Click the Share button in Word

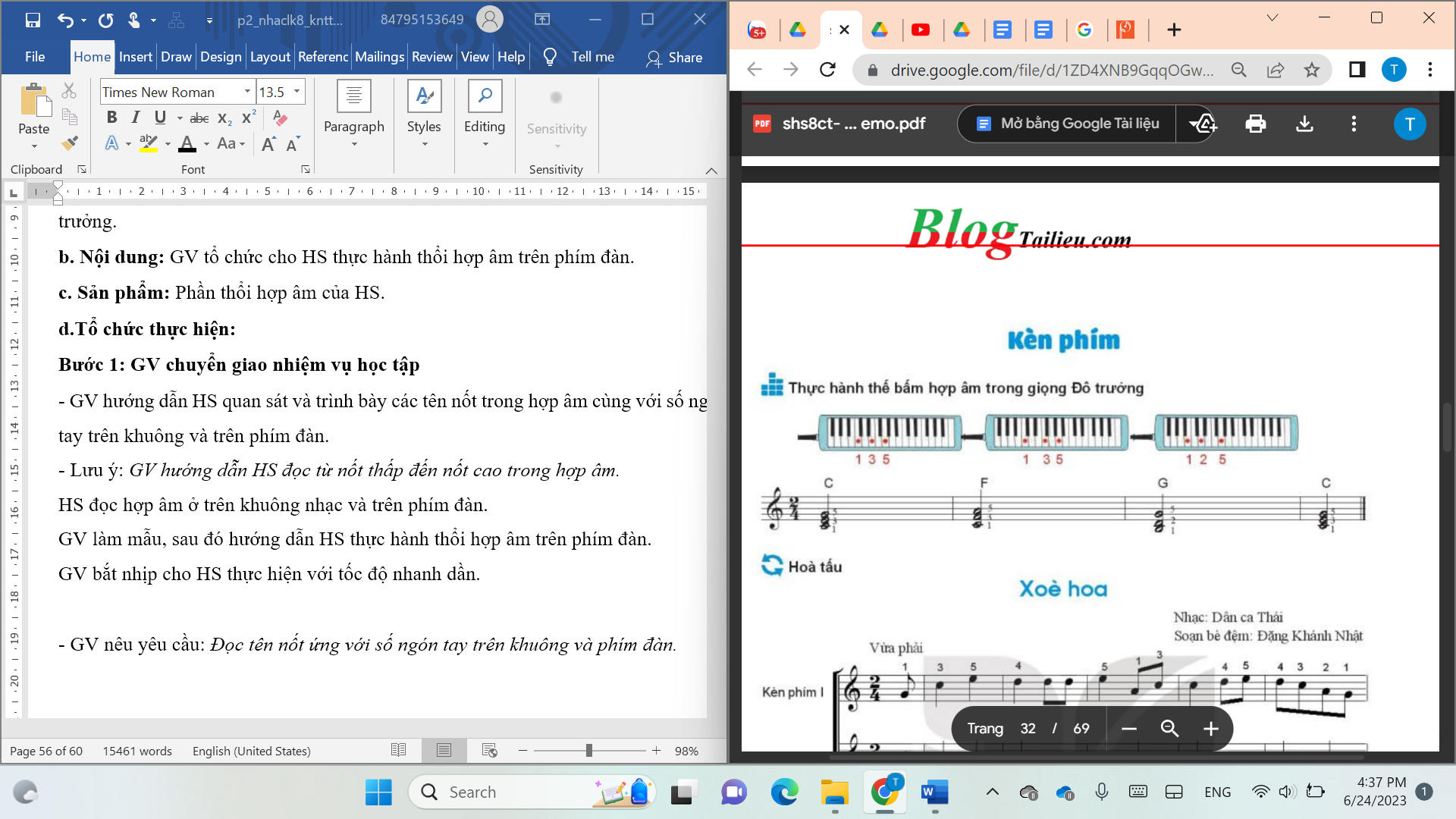pyautogui.click(x=674, y=58)
